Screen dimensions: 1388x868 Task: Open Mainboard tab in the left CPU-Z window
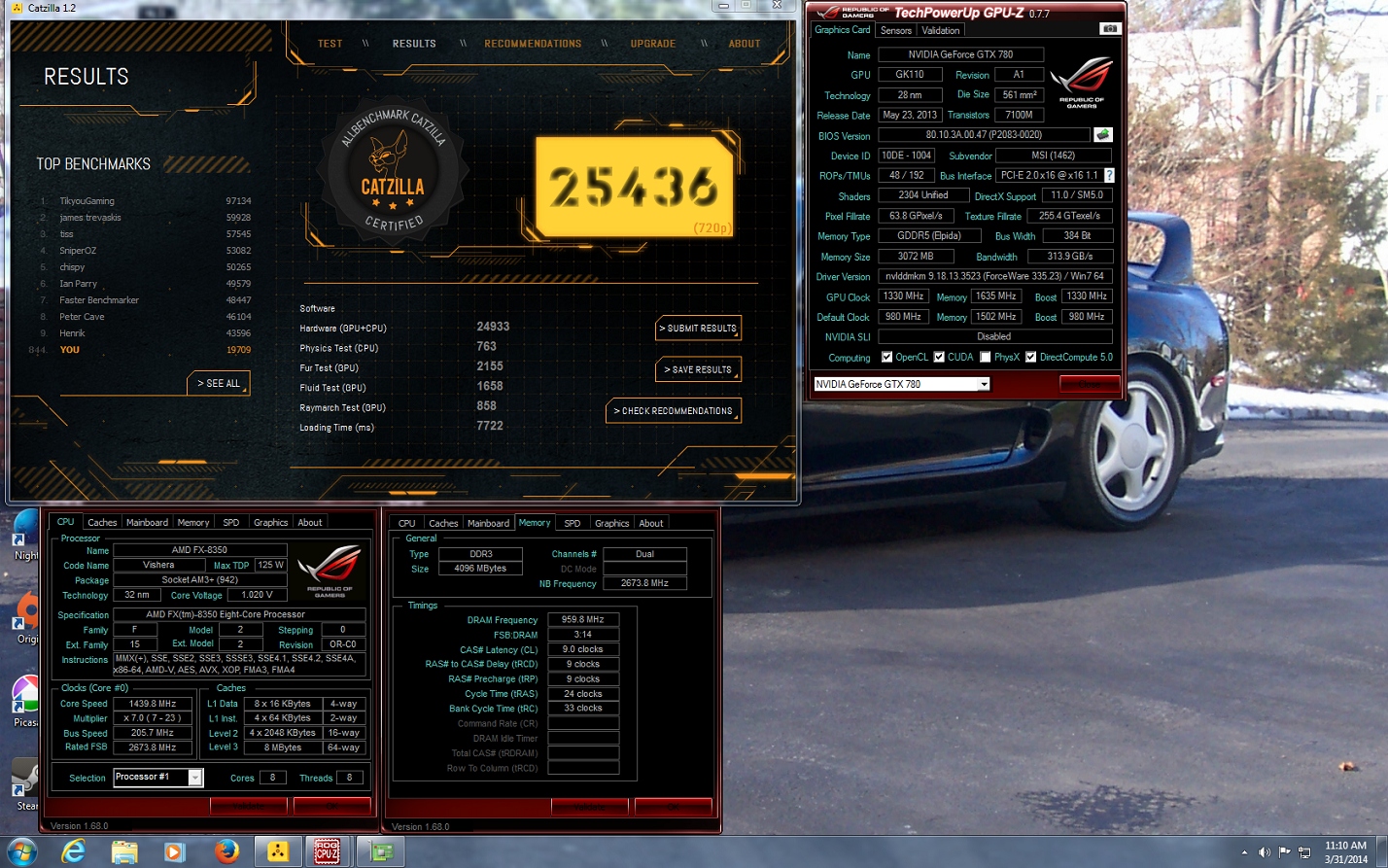point(147,523)
